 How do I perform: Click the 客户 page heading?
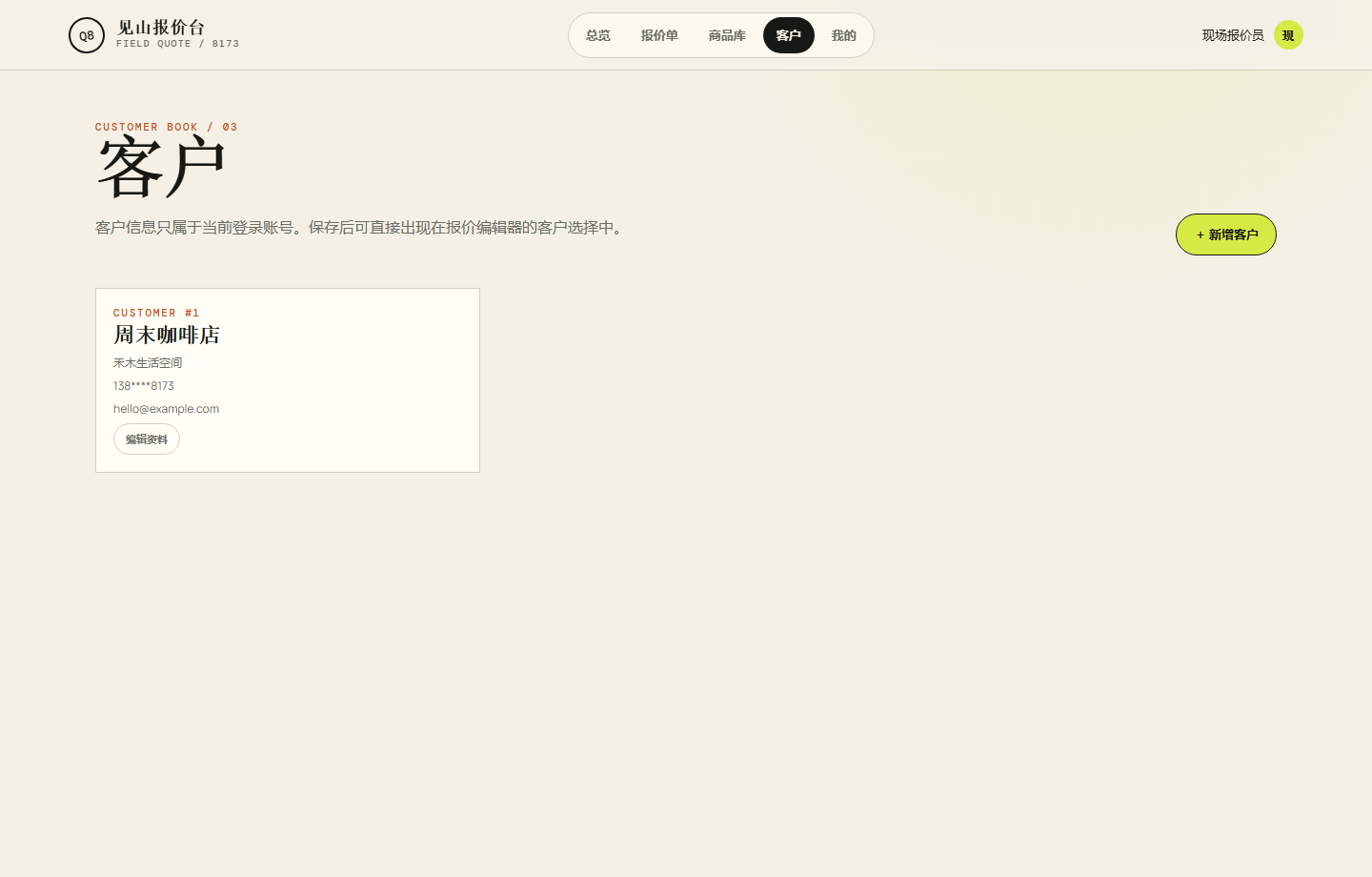click(x=161, y=168)
